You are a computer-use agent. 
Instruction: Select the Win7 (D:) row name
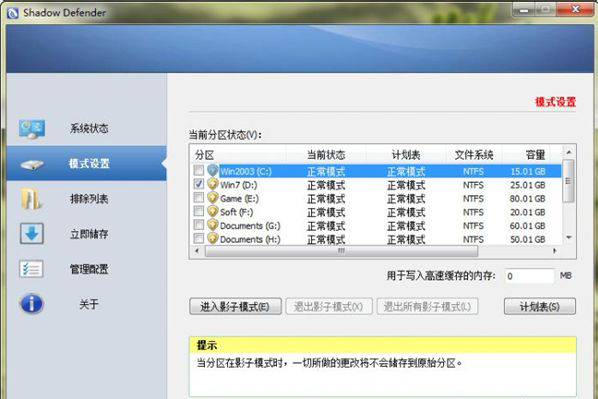coord(238,185)
